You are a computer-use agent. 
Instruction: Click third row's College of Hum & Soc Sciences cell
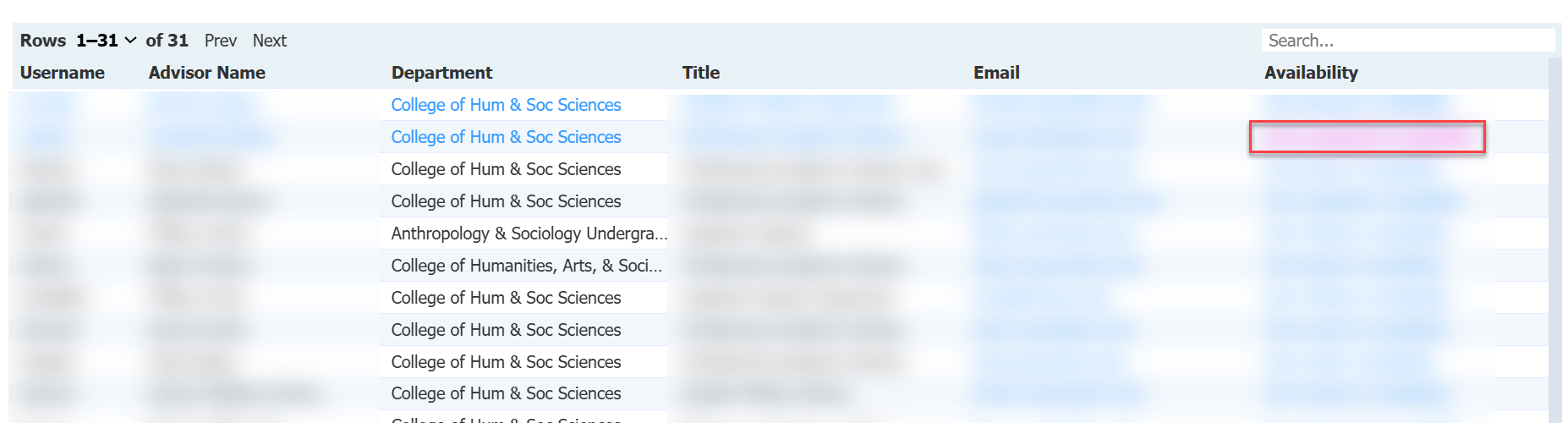506,169
